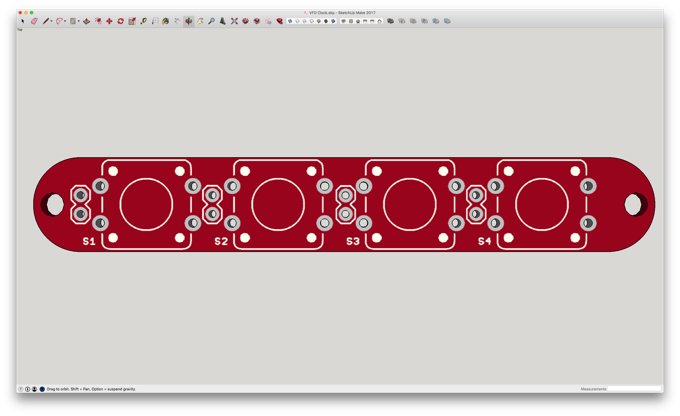Image resolution: width=680 pixels, height=416 pixels.
Task: Pick the Scale tool
Action: [131, 21]
